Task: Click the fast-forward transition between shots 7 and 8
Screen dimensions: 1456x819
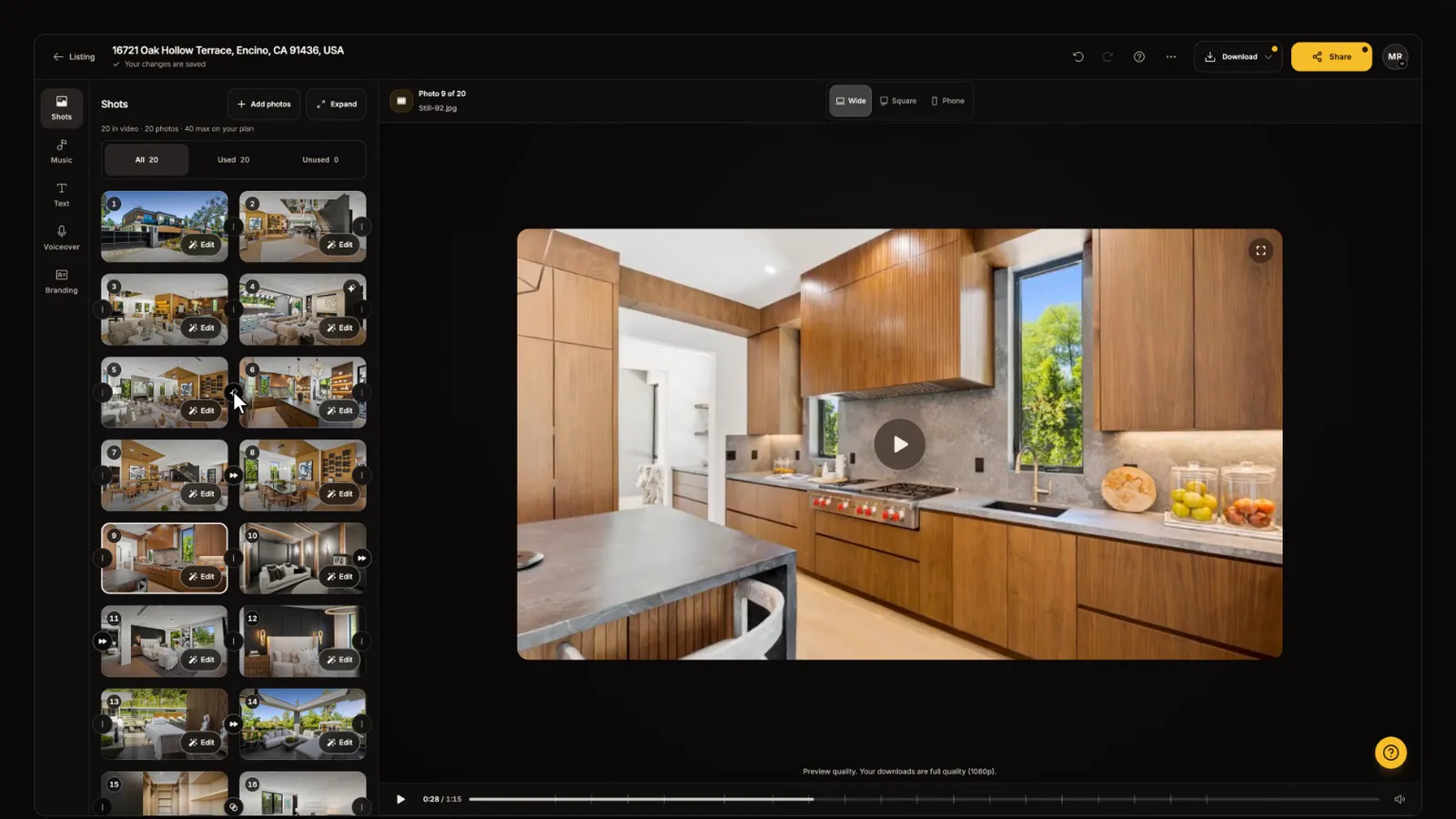Action: (x=234, y=475)
